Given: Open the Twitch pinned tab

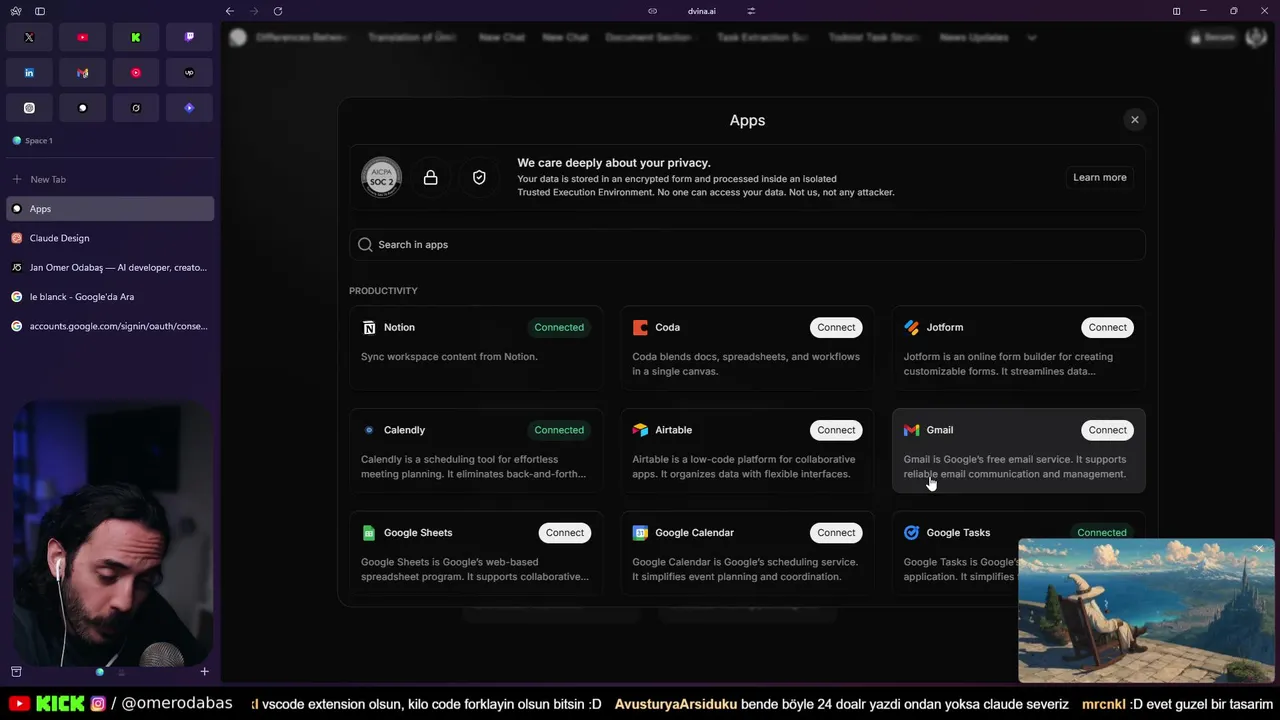Looking at the screenshot, I should [189, 37].
